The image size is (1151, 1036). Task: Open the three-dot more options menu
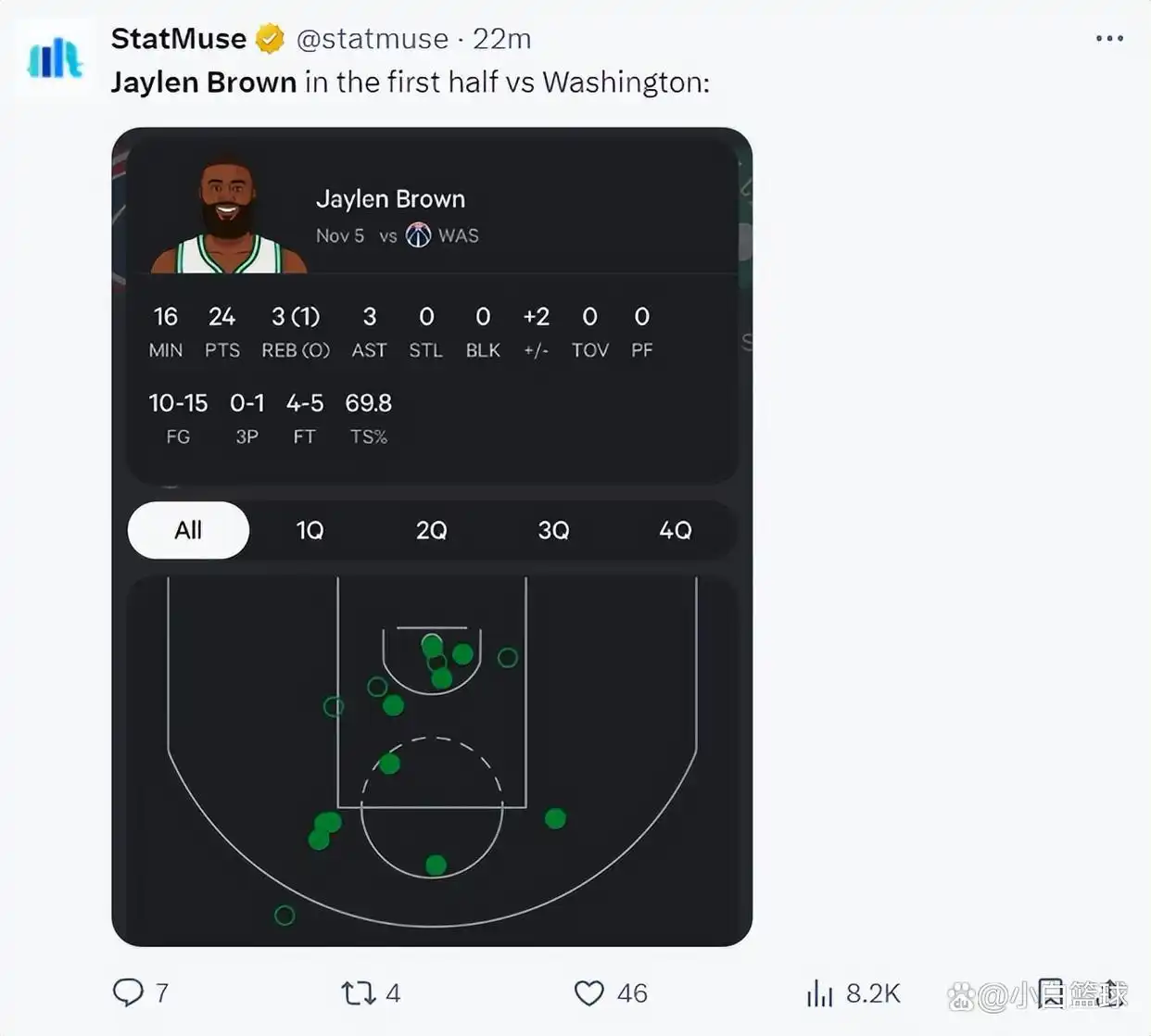pos(1108,39)
